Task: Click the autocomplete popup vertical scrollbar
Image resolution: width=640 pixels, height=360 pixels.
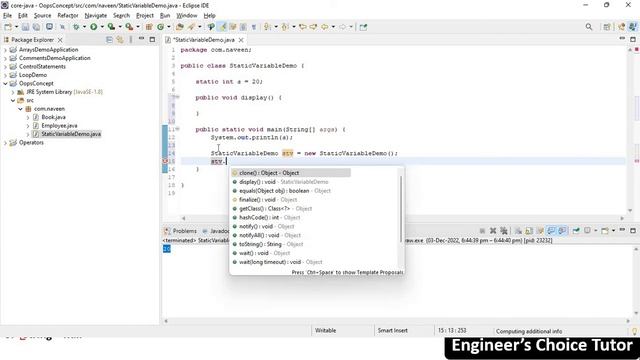Action: pyautogui.click(x=401, y=208)
